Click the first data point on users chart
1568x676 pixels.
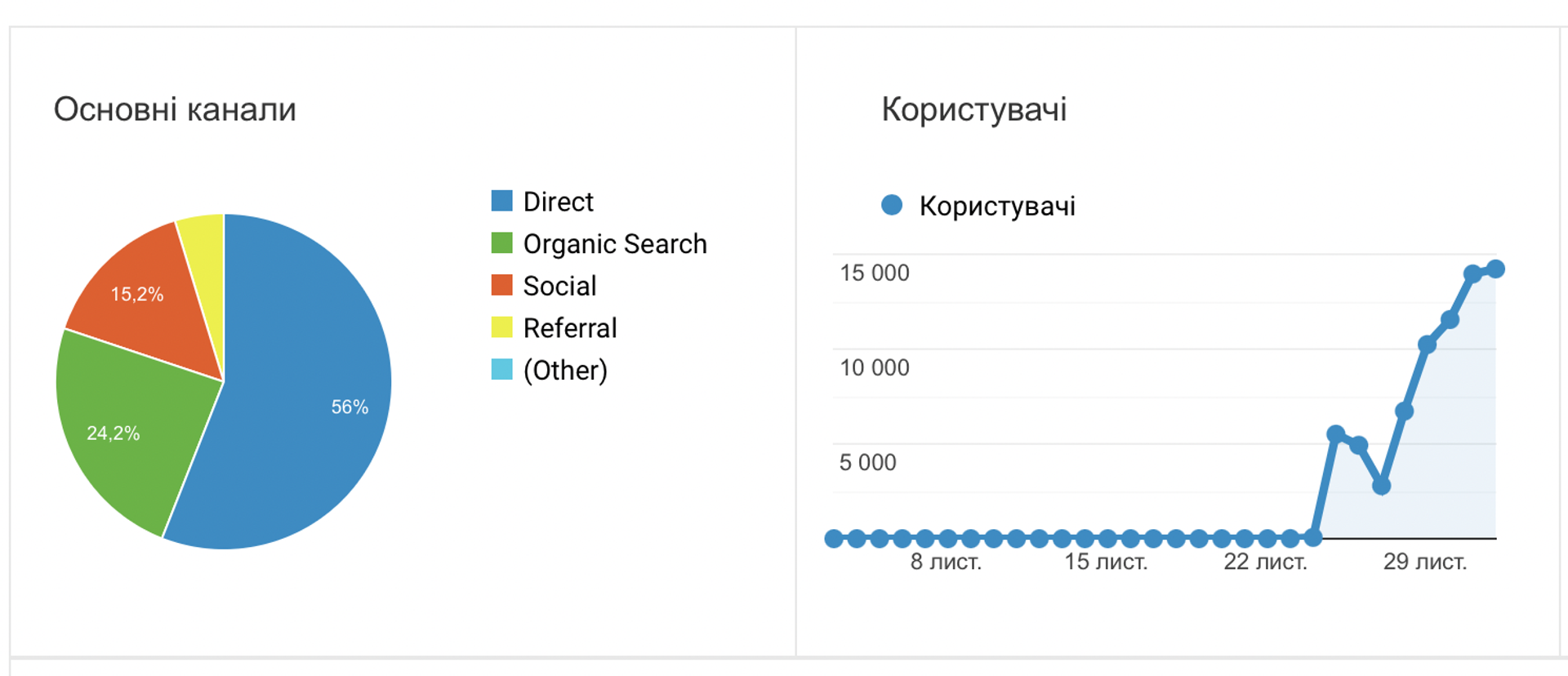[834, 538]
